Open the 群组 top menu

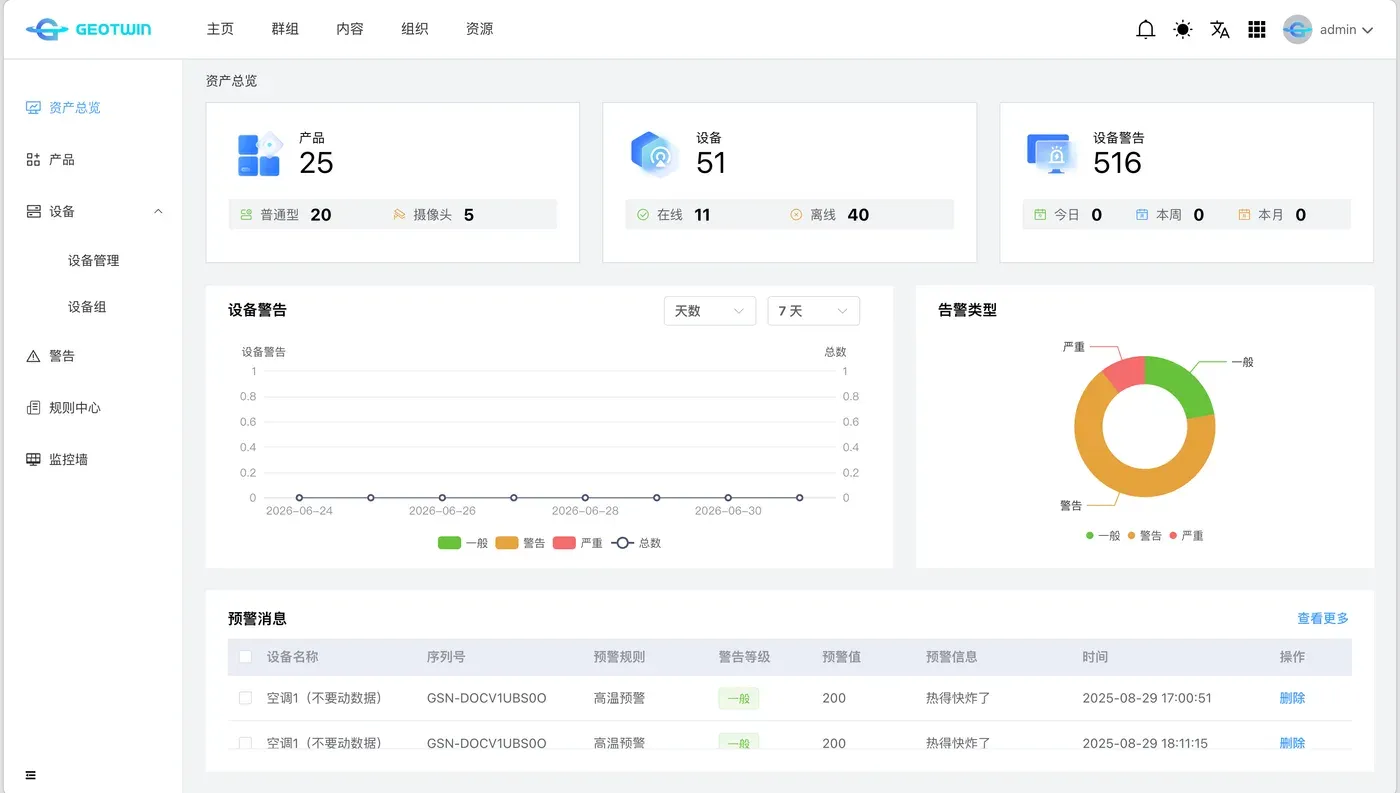[x=285, y=29]
